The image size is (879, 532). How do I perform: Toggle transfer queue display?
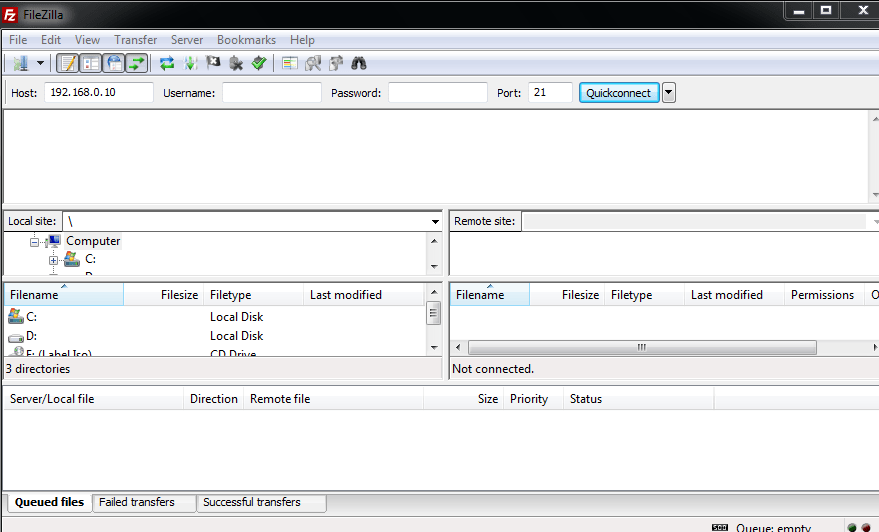pyautogui.click(x=137, y=63)
